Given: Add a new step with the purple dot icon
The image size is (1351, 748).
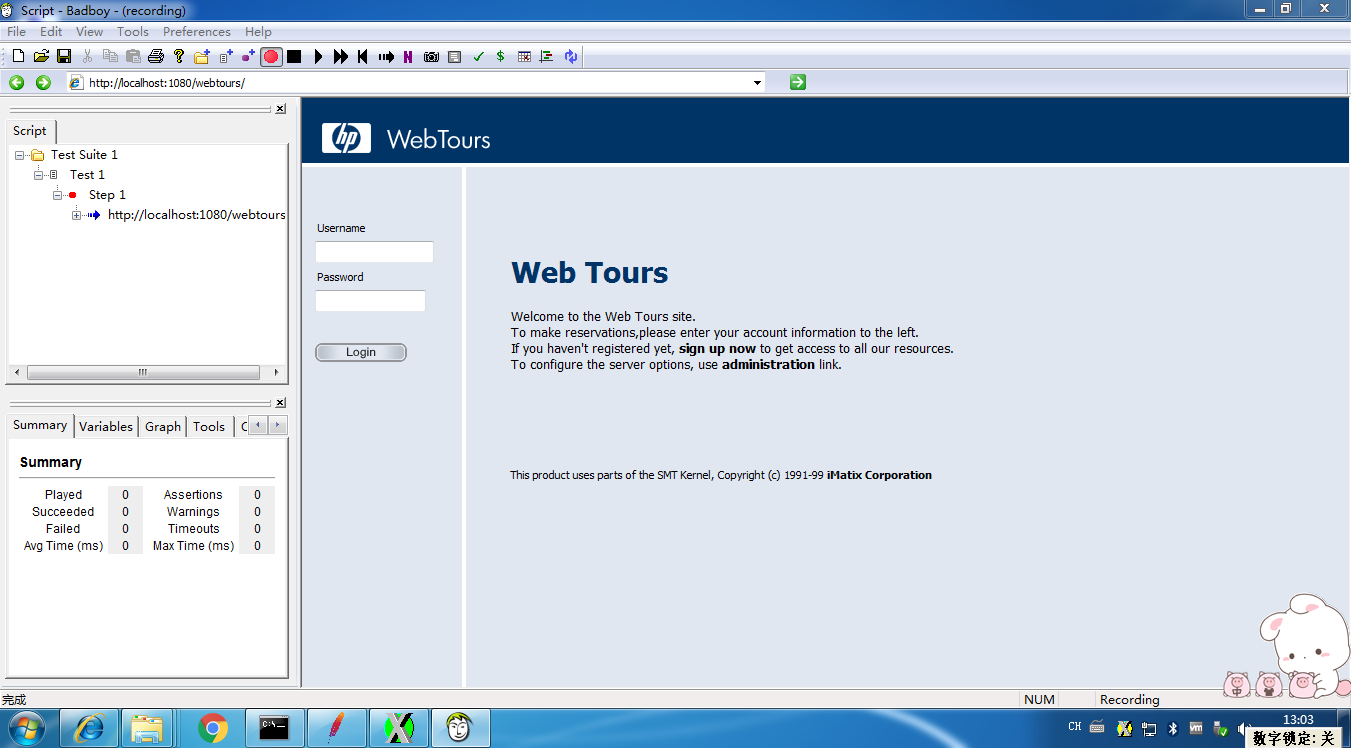Looking at the screenshot, I should tap(248, 57).
